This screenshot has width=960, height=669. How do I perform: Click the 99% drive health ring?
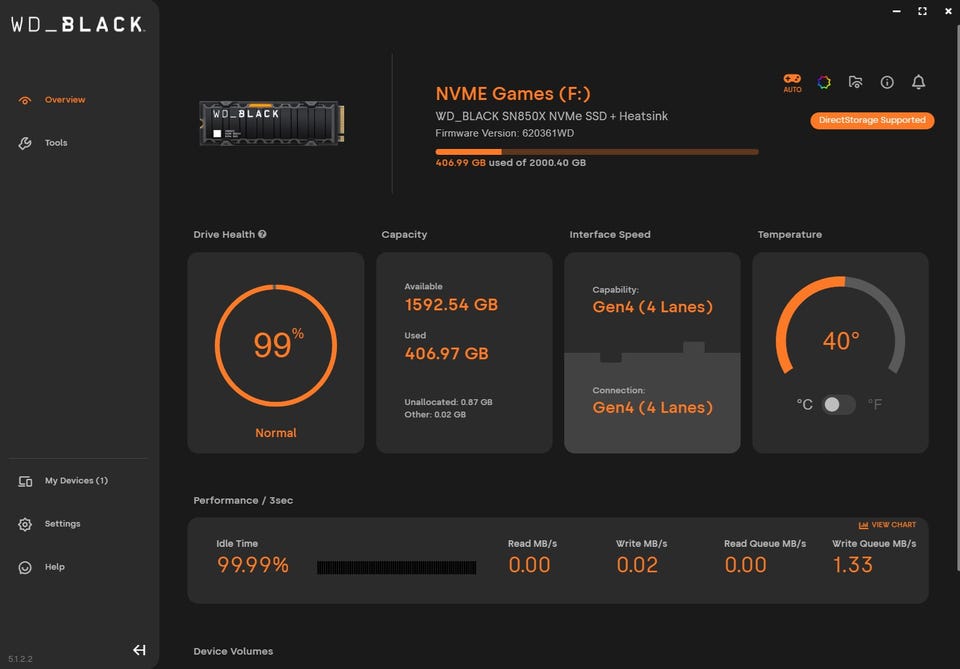click(276, 346)
